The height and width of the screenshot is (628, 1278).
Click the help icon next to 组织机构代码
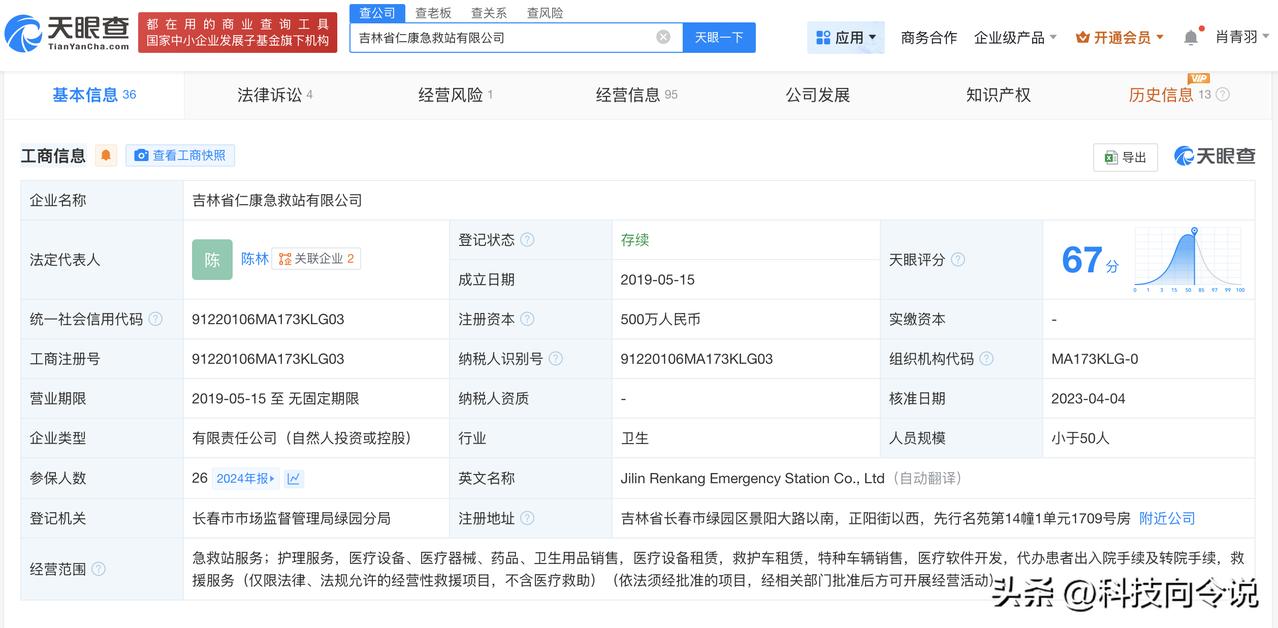(x=986, y=358)
